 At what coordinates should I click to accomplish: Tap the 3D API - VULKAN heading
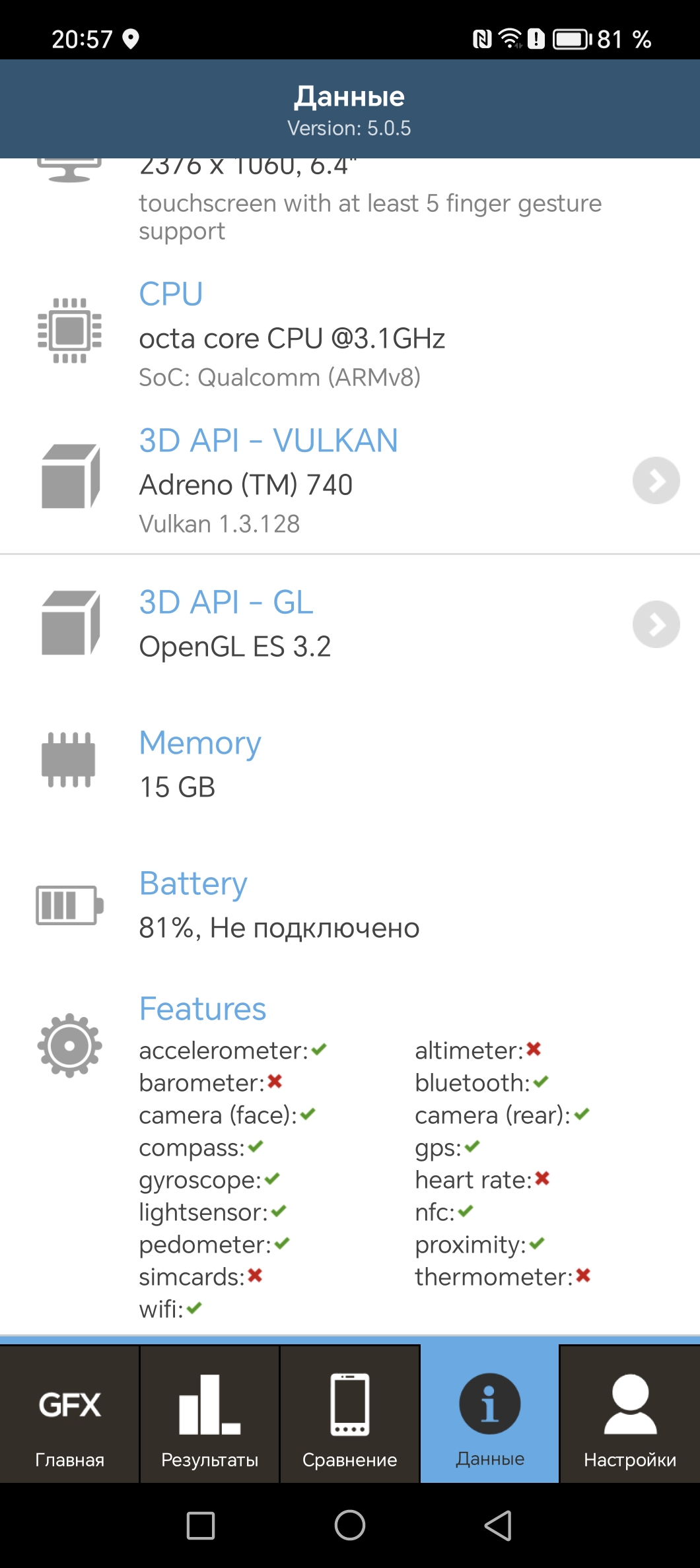point(268,441)
